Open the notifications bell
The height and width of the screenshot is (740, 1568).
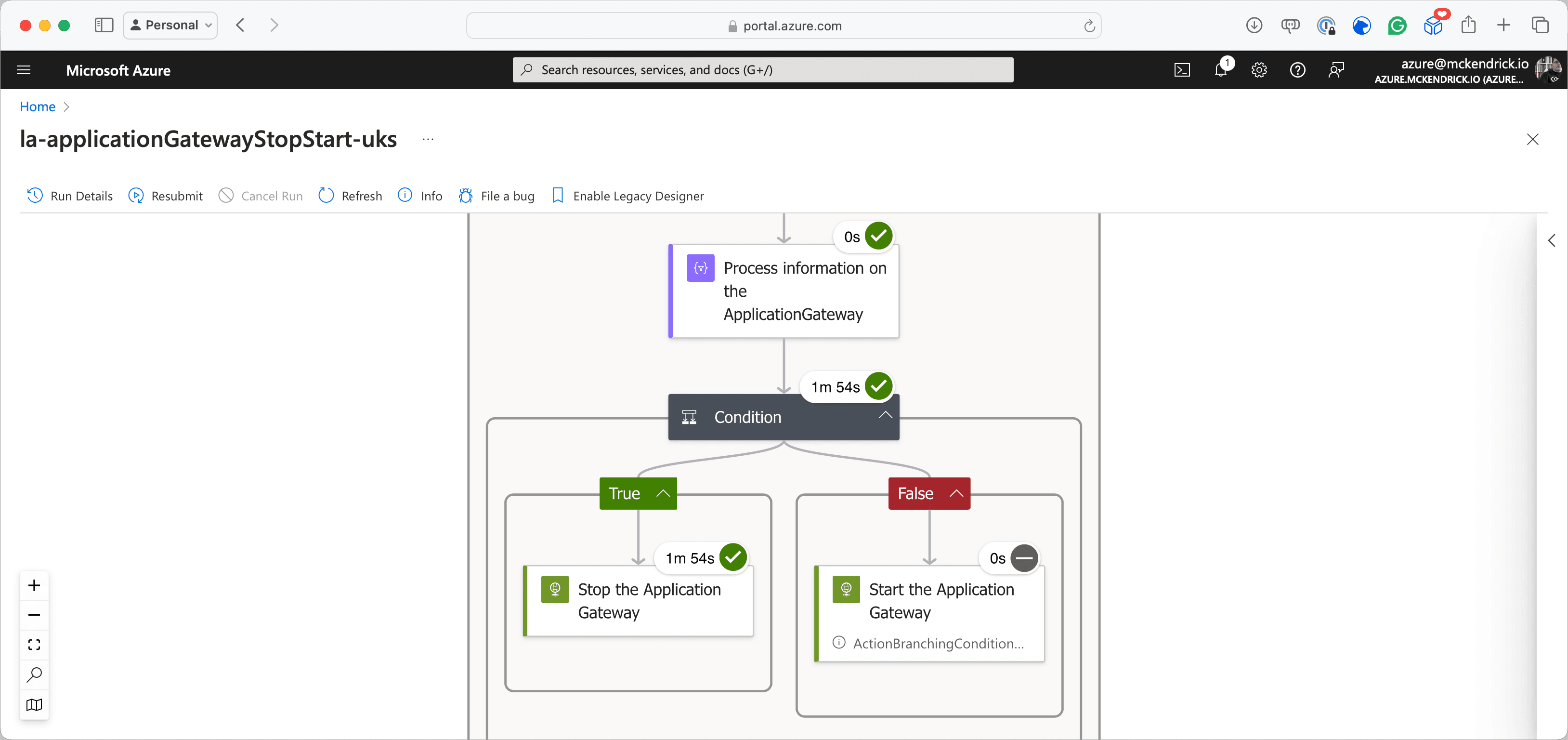point(1220,70)
